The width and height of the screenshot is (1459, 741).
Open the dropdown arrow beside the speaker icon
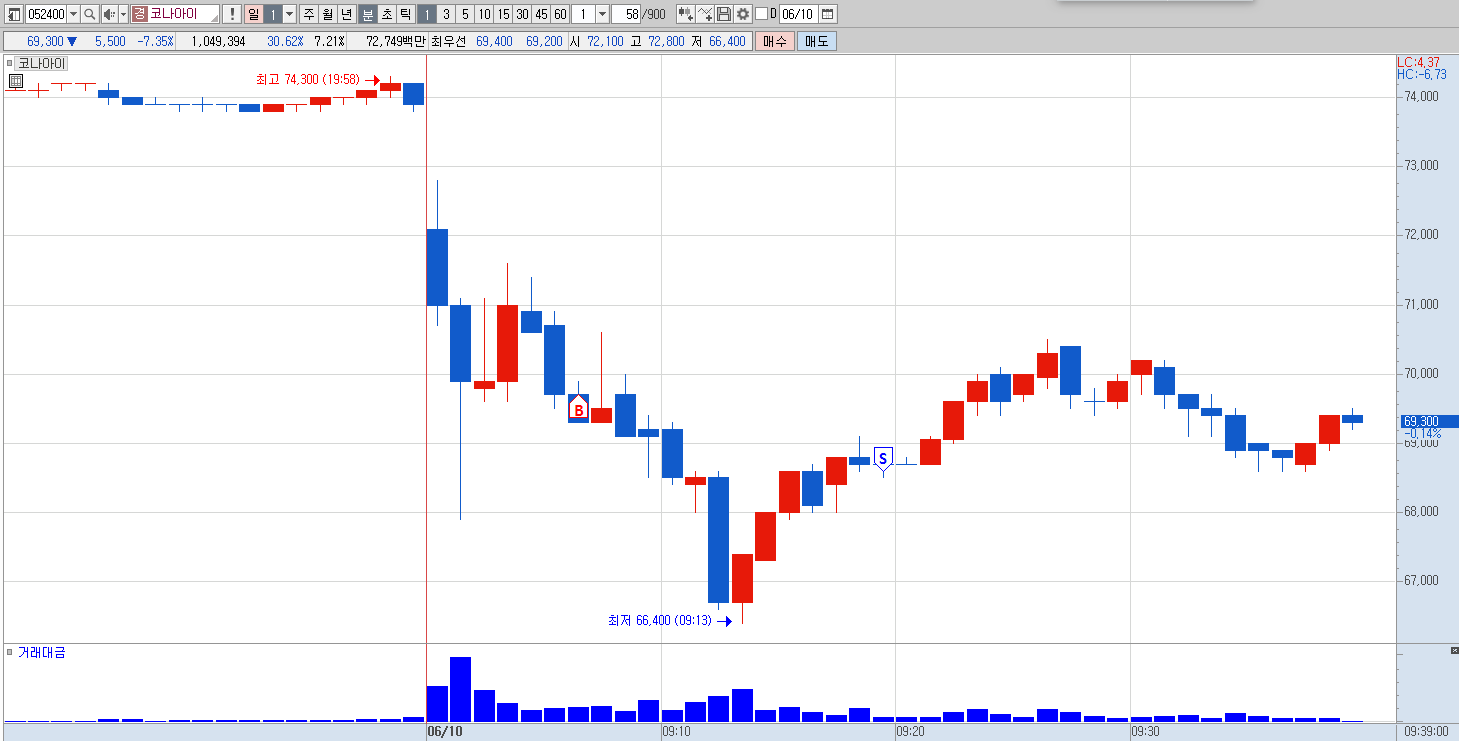(123, 14)
